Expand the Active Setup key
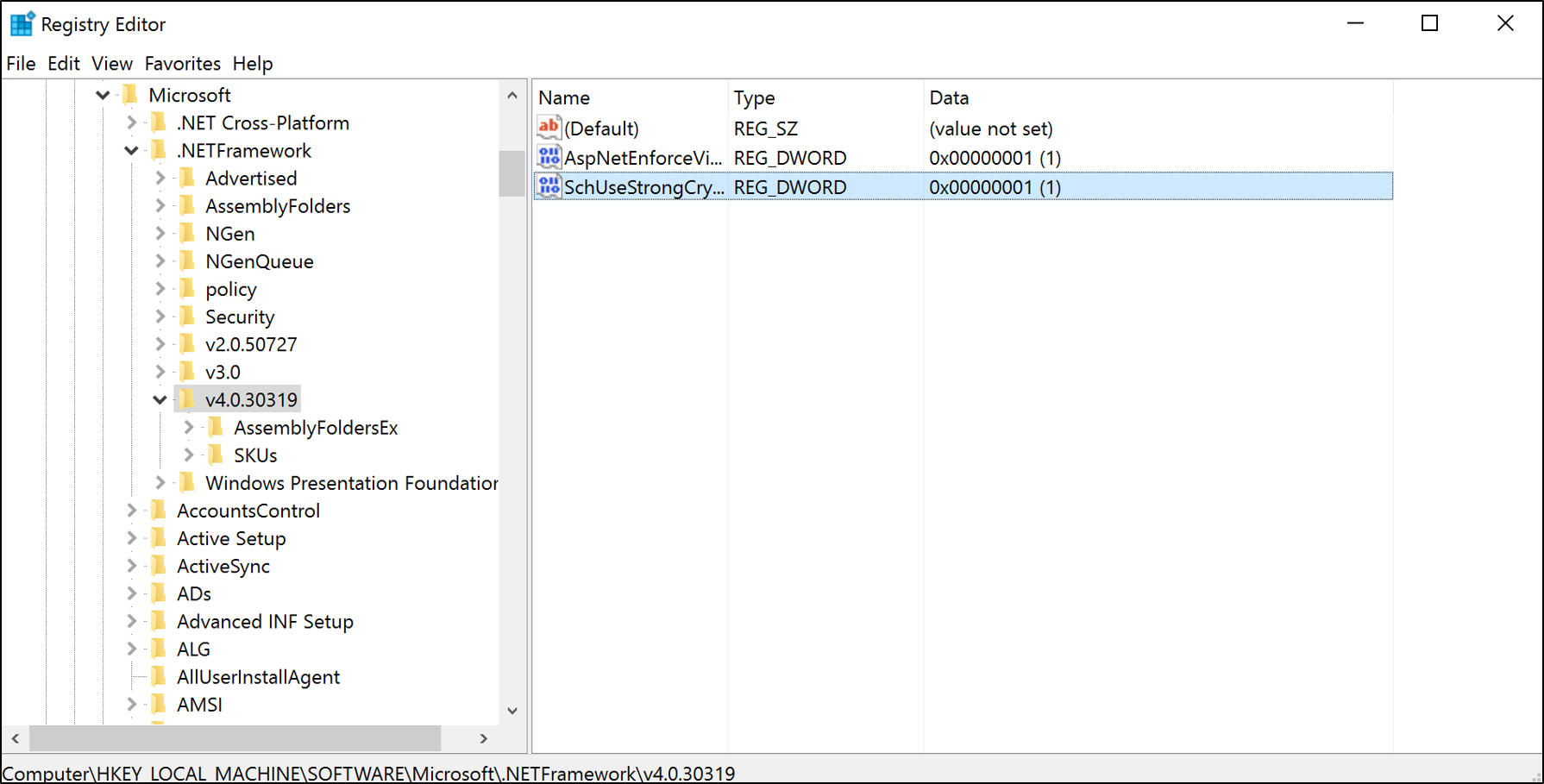The width and height of the screenshot is (1544, 784). coord(130,537)
